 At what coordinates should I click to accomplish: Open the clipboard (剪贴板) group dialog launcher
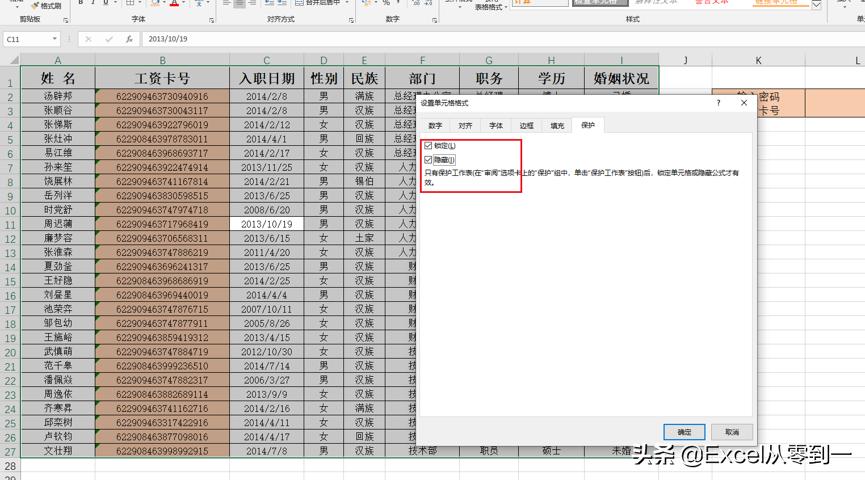pyautogui.click(x=66, y=20)
